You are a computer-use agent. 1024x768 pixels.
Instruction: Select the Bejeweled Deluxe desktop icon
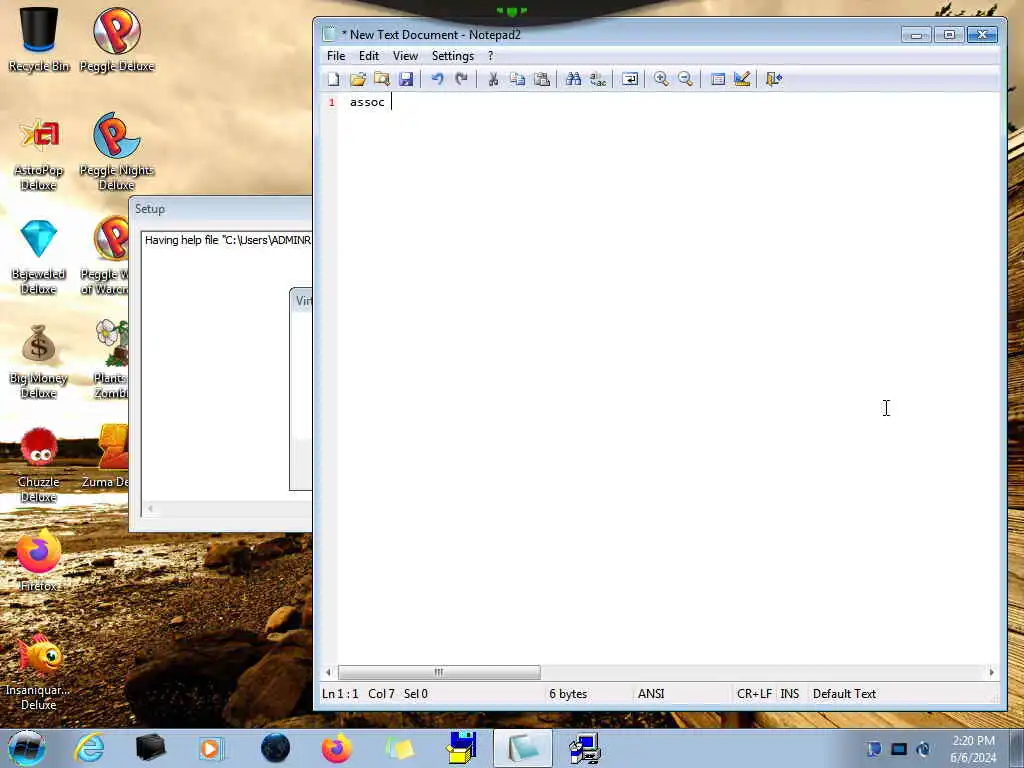click(x=39, y=257)
